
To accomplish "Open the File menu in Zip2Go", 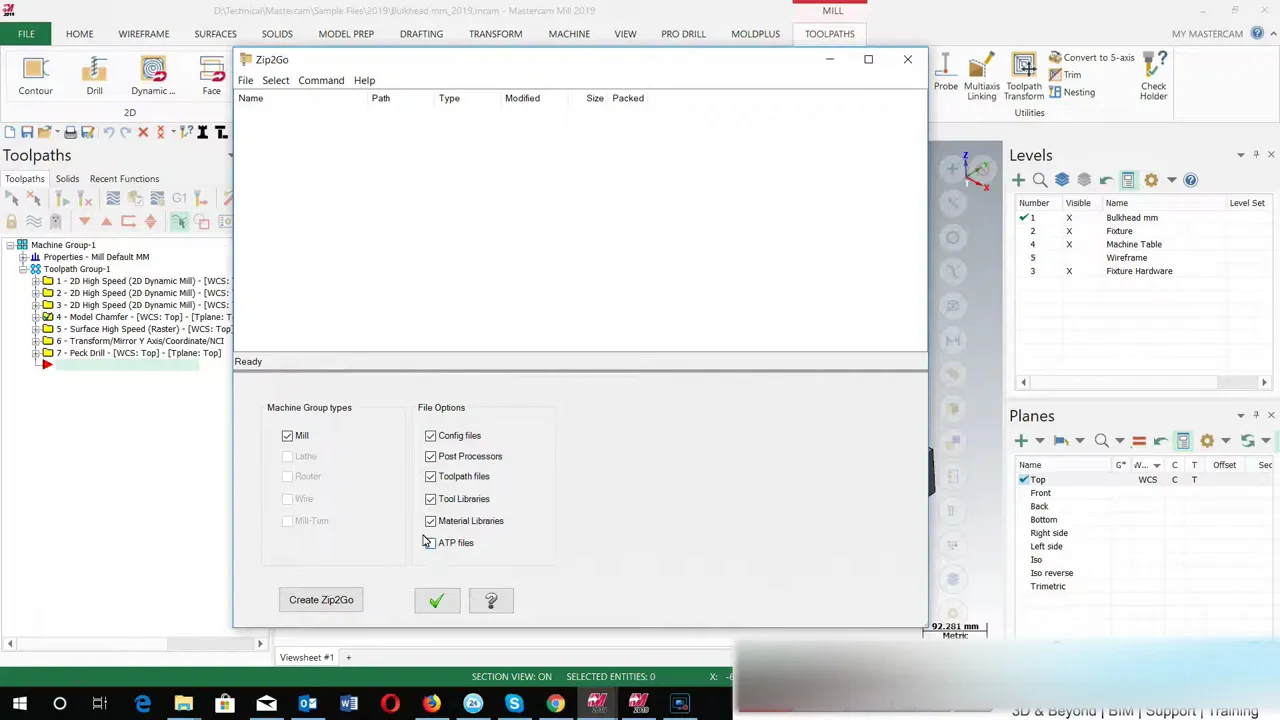I will pos(245,80).
